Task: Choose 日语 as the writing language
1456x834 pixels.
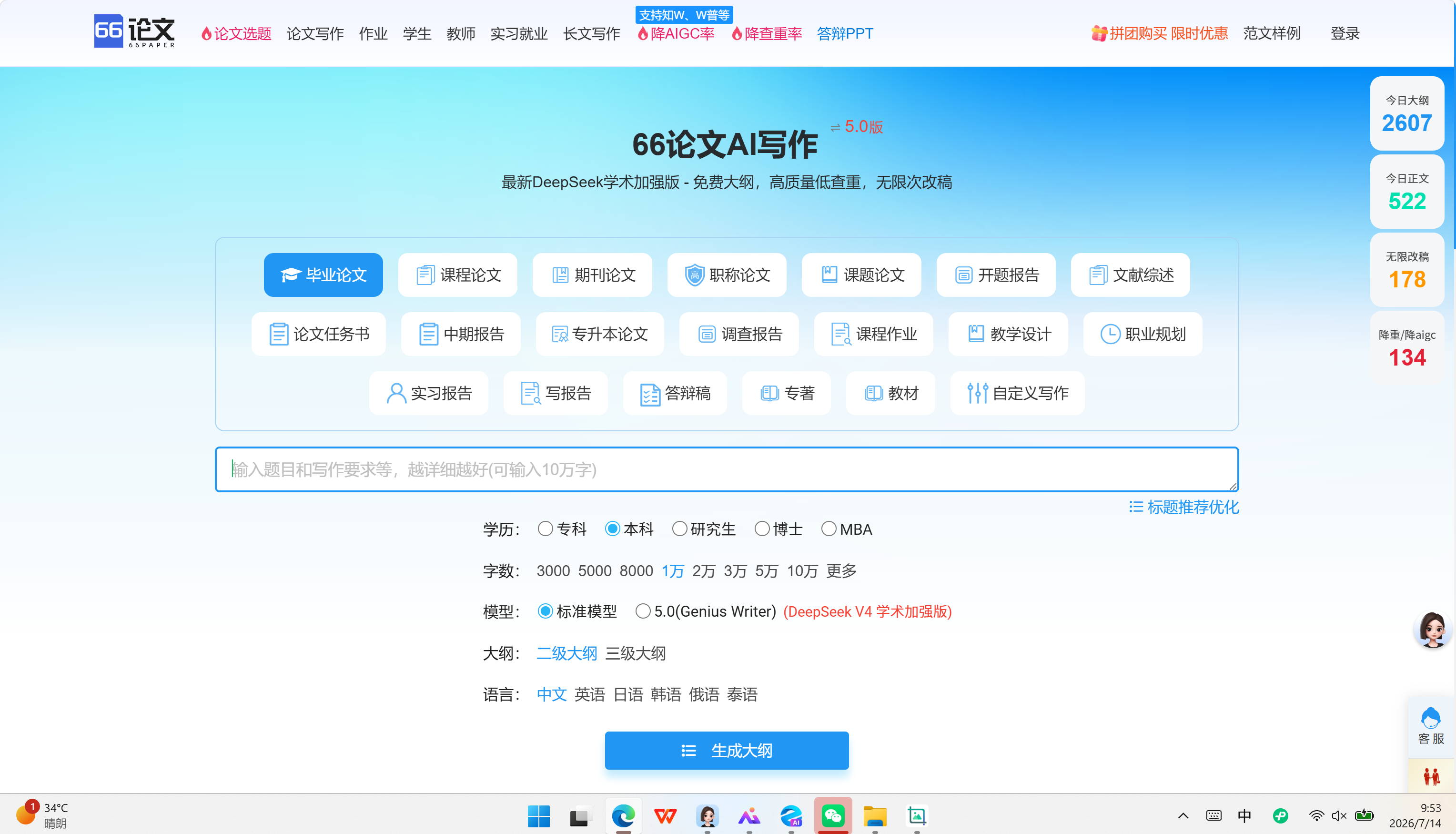Action: point(628,694)
